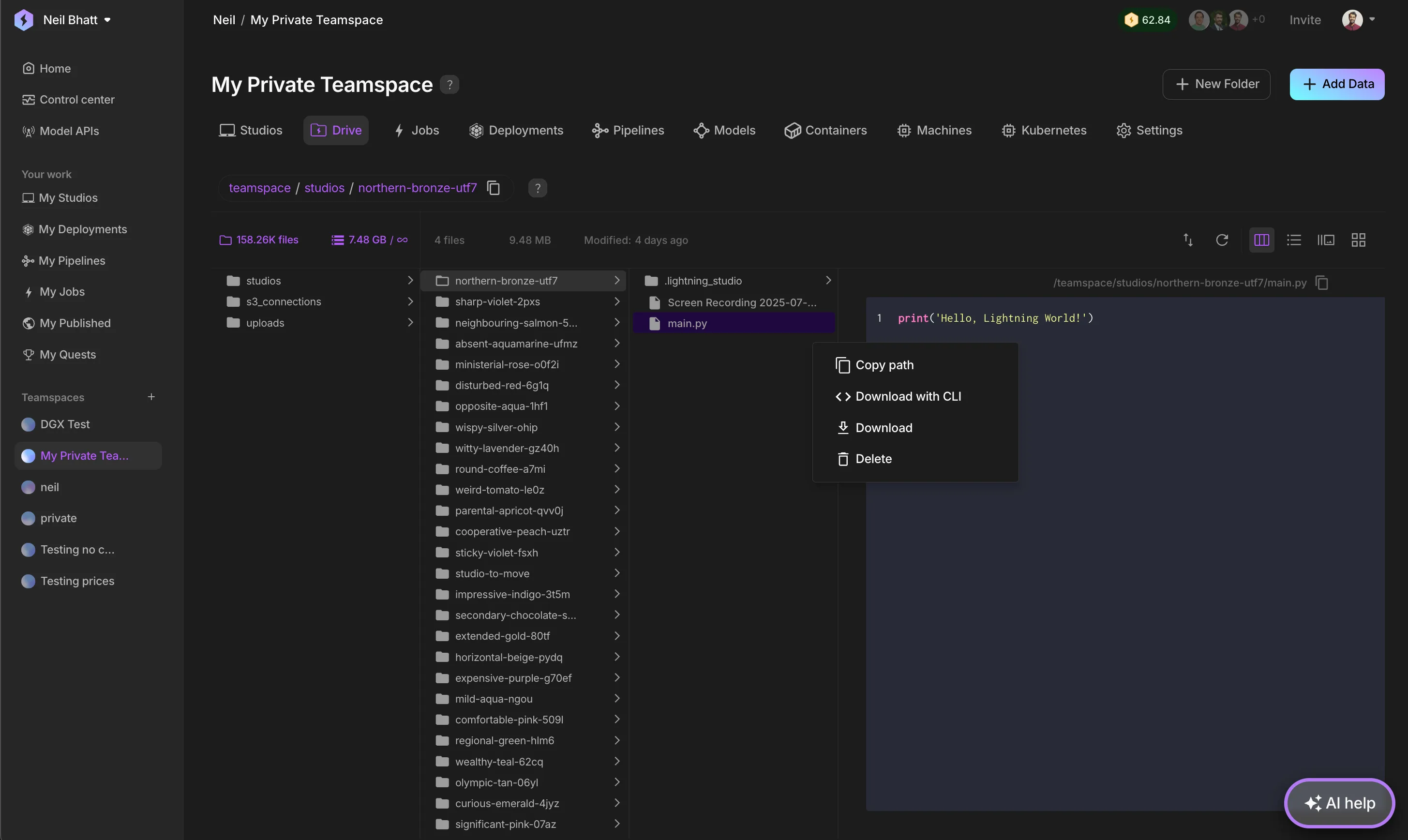Open the Lightning logo in top left

coord(23,20)
